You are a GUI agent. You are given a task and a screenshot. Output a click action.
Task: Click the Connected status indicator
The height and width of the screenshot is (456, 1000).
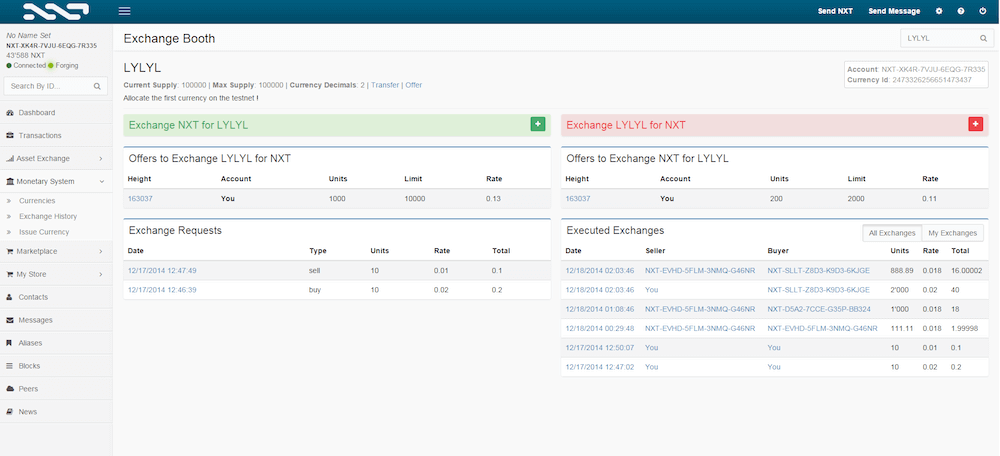26,66
